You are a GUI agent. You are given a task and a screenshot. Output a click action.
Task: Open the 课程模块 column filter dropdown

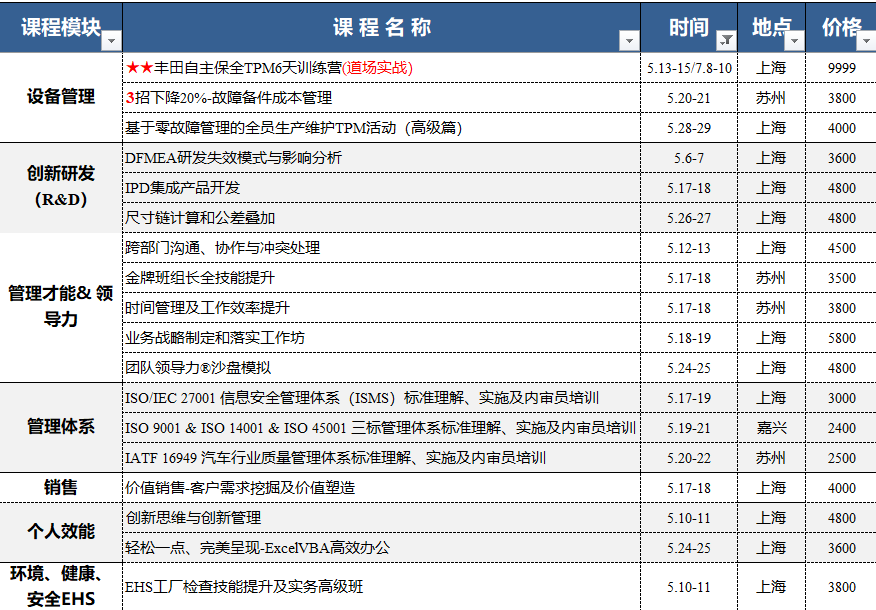coord(111,41)
